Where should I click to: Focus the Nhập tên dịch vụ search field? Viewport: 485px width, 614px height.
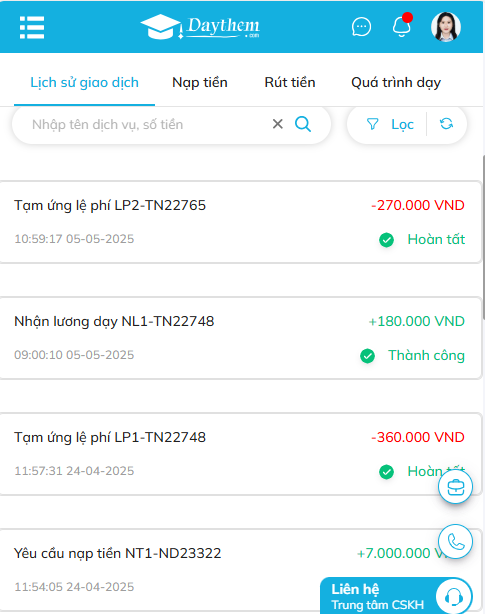pyautogui.click(x=149, y=125)
